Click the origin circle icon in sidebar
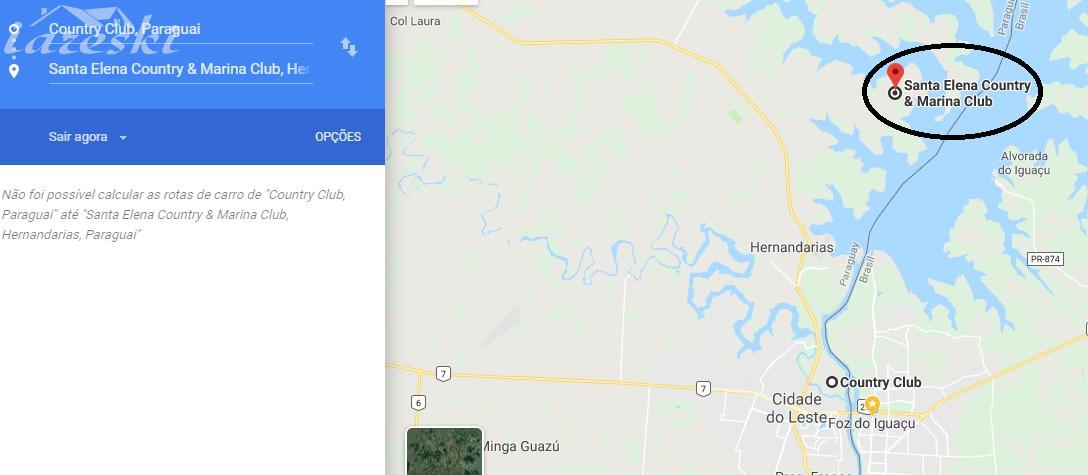 (15, 28)
